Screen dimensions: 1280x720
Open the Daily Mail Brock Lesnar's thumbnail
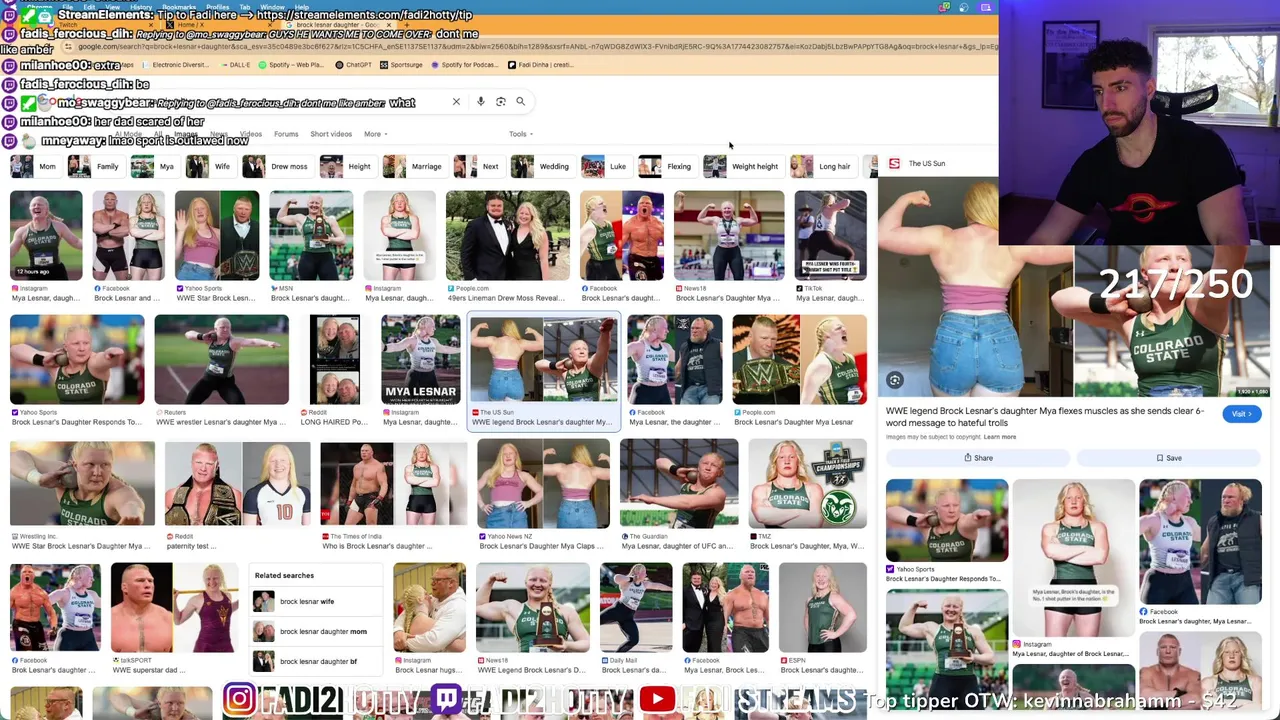point(636,607)
